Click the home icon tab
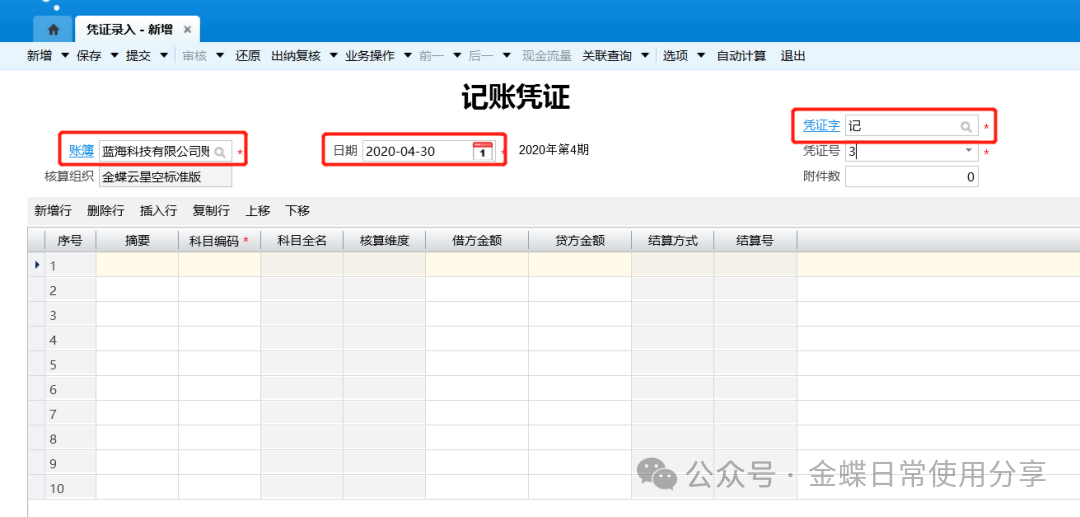Image resolution: width=1080 pixels, height=517 pixels. [53, 29]
